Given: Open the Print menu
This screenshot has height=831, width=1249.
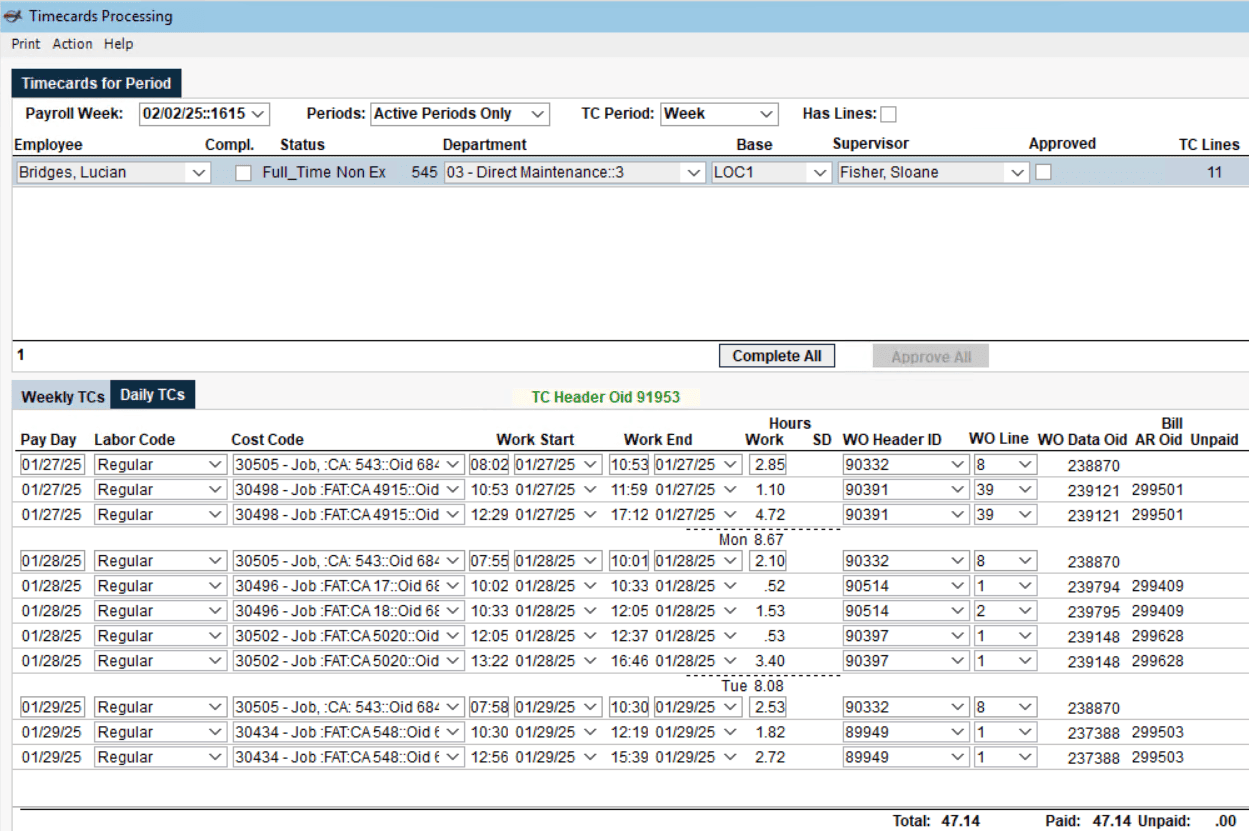Looking at the screenshot, I should tap(25, 43).
